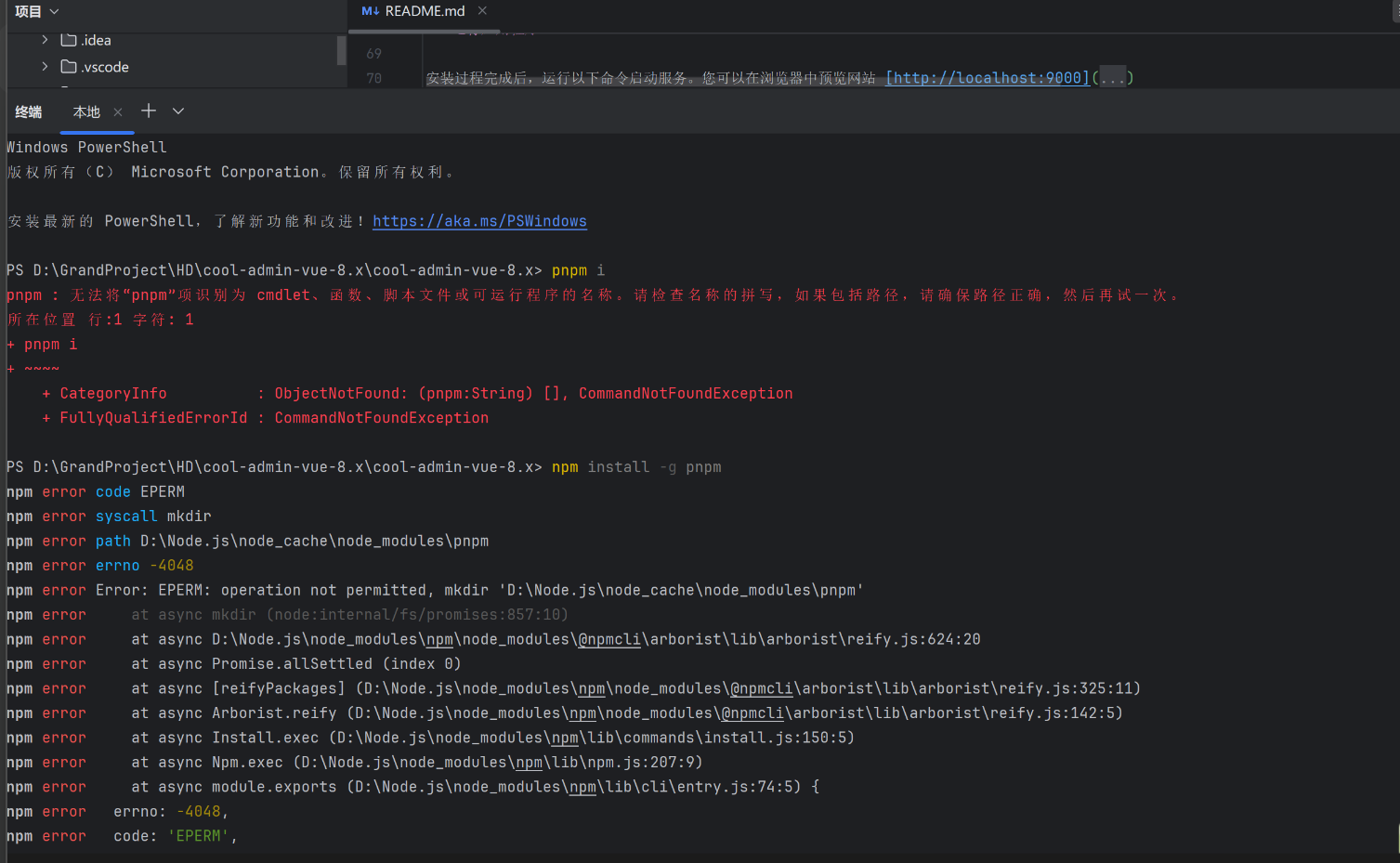Click the .vscode folder icon

coord(69,66)
